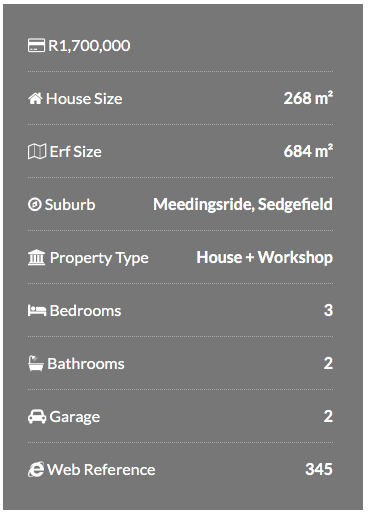The width and height of the screenshot is (368, 516).
Task: Click the Web Reference number 345
Action: click(319, 469)
